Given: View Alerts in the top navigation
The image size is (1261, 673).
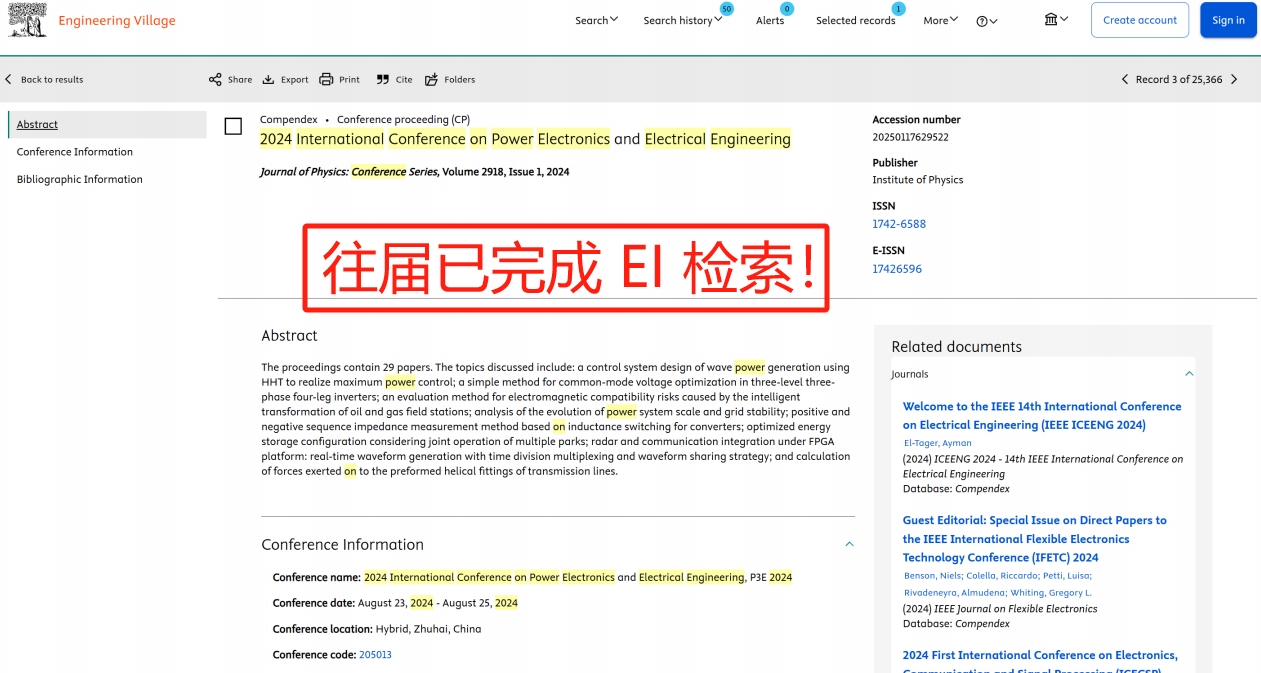Looking at the screenshot, I should (770, 20).
